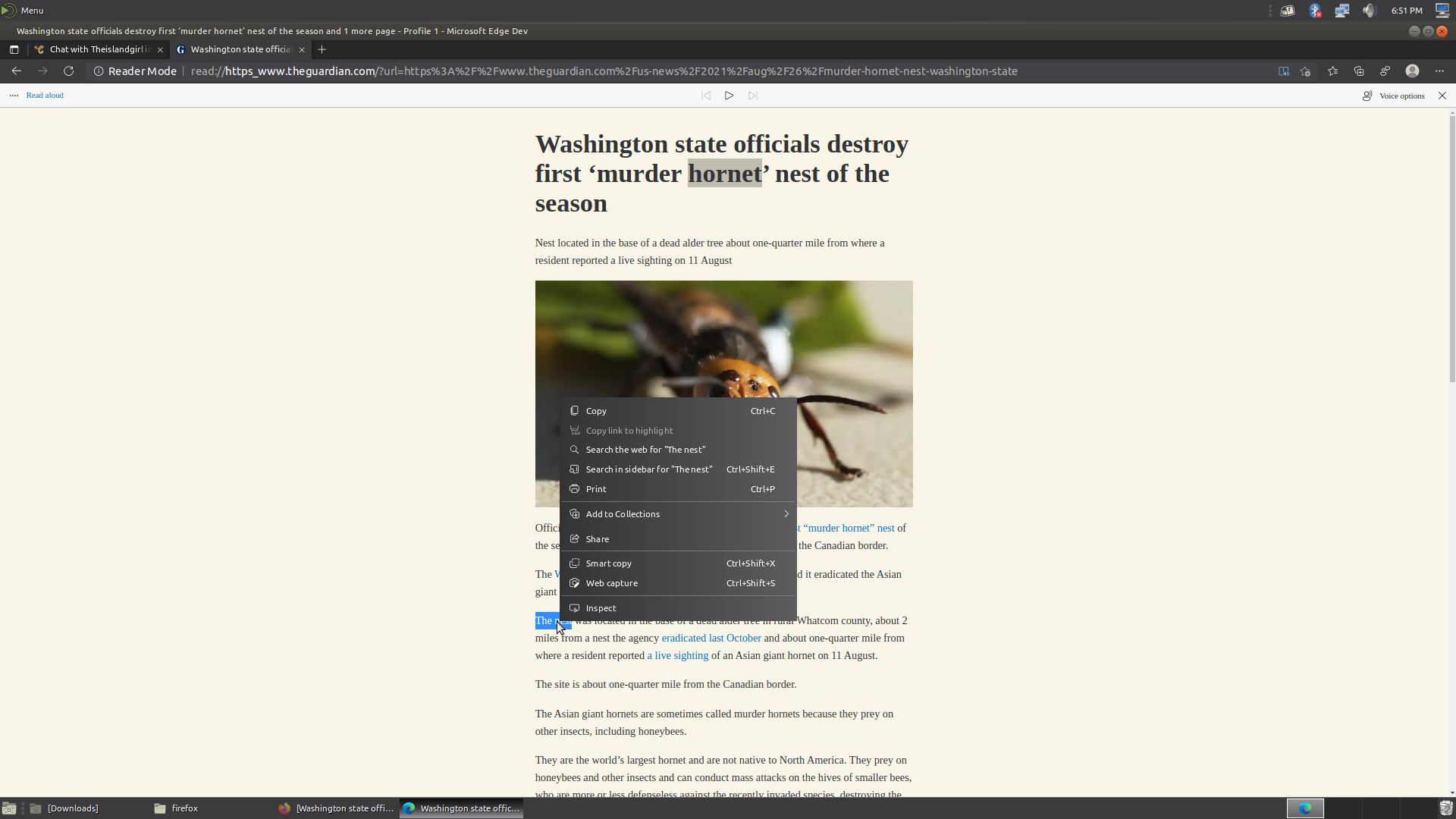1456x819 pixels.
Task: Go back to the previous page
Action: 16,71
